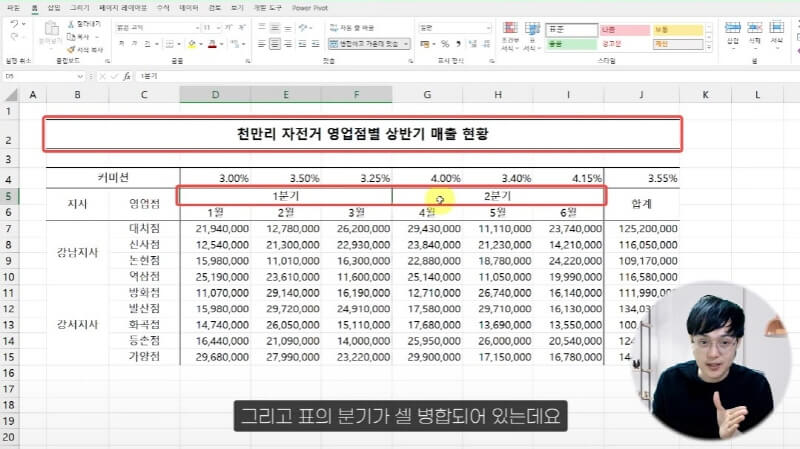This screenshot has width=800, height=449.
Task: Click the Name Box showing D5
Action: [39, 76]
